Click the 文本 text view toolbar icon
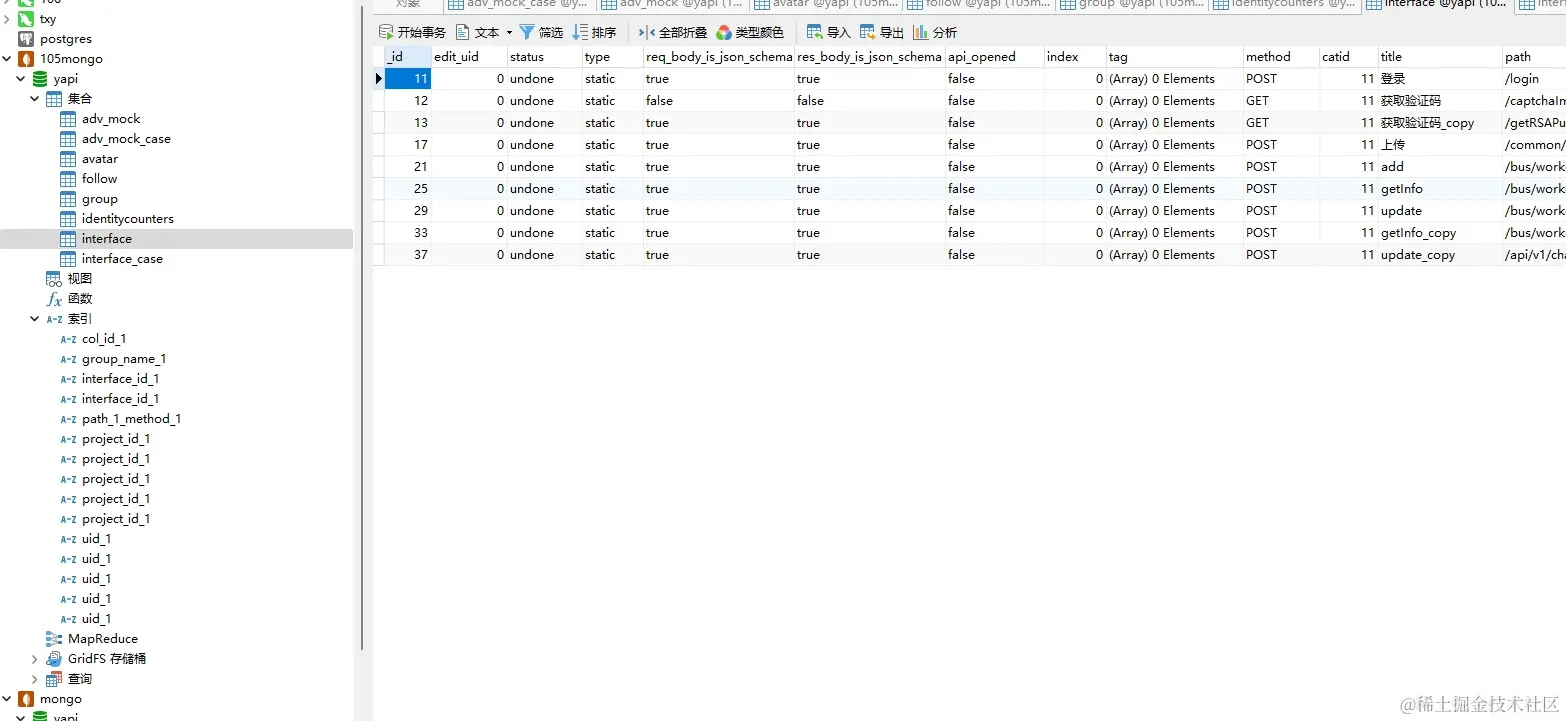The width and height of the screenshot is (1566, 721). point(463,32)
